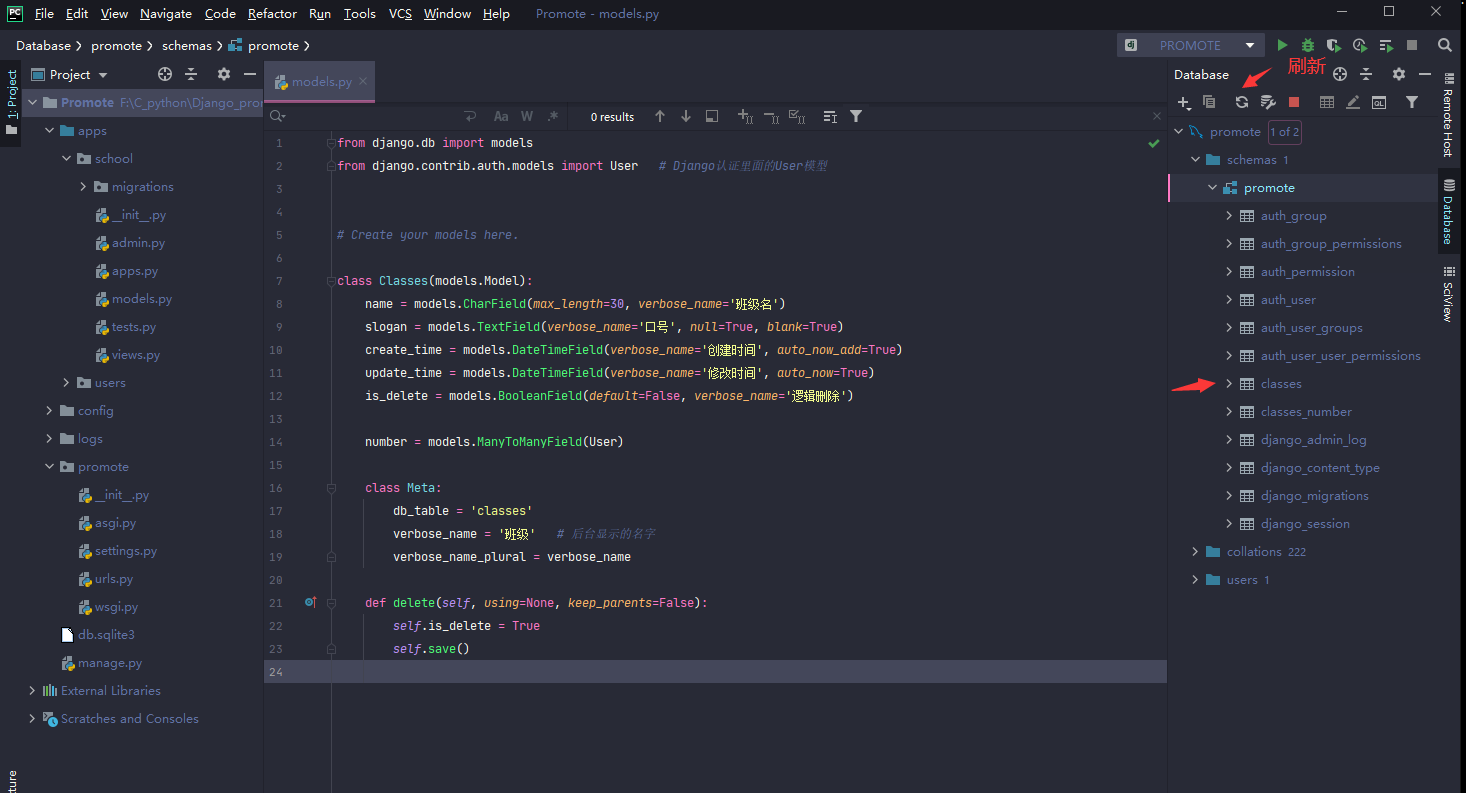The image size is (1466, 793).
Task: Select classes_number table
Action: pyautogui.click(x=1306, y=412)
